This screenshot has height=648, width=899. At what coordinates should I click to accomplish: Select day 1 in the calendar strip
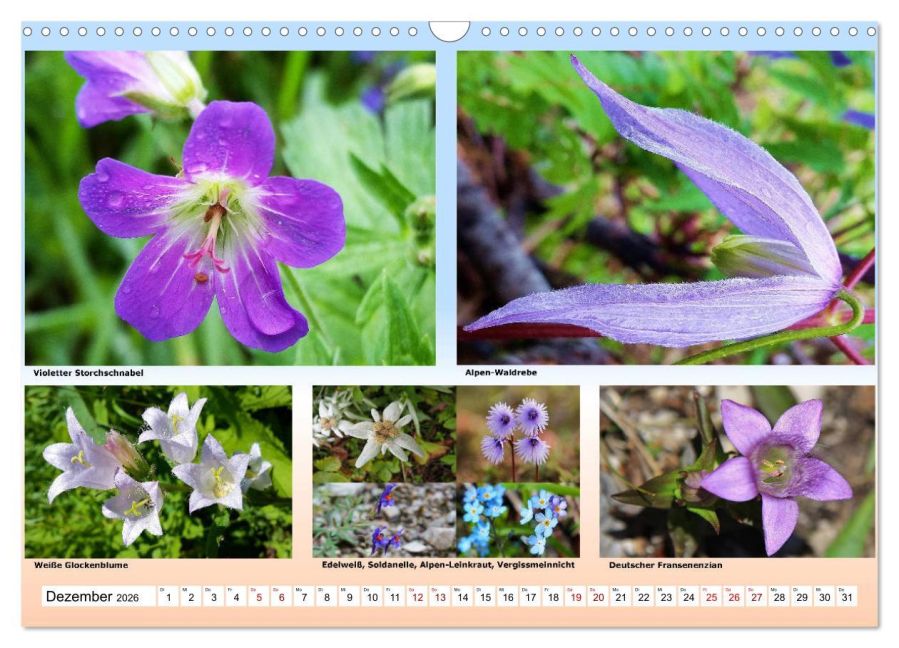[168, 596]
